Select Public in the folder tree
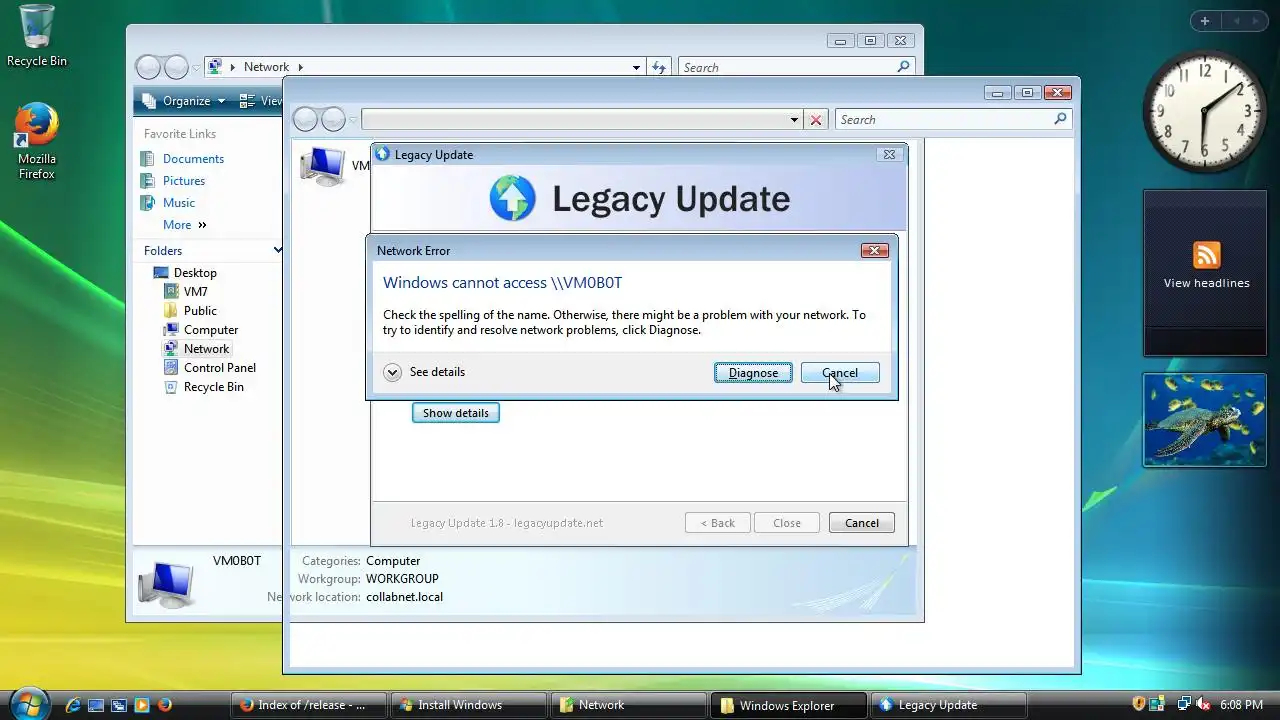Viewport: 1280px width, 720px height. [x=200, y=311]
